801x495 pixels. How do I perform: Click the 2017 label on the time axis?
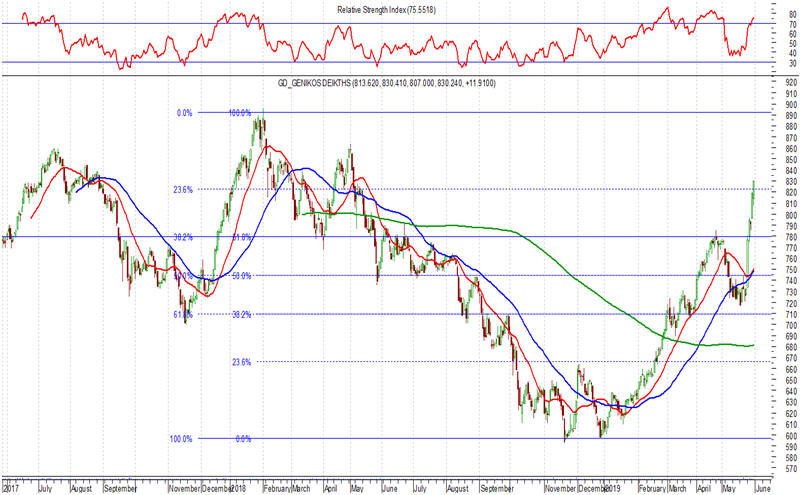(x=11, y=489)
